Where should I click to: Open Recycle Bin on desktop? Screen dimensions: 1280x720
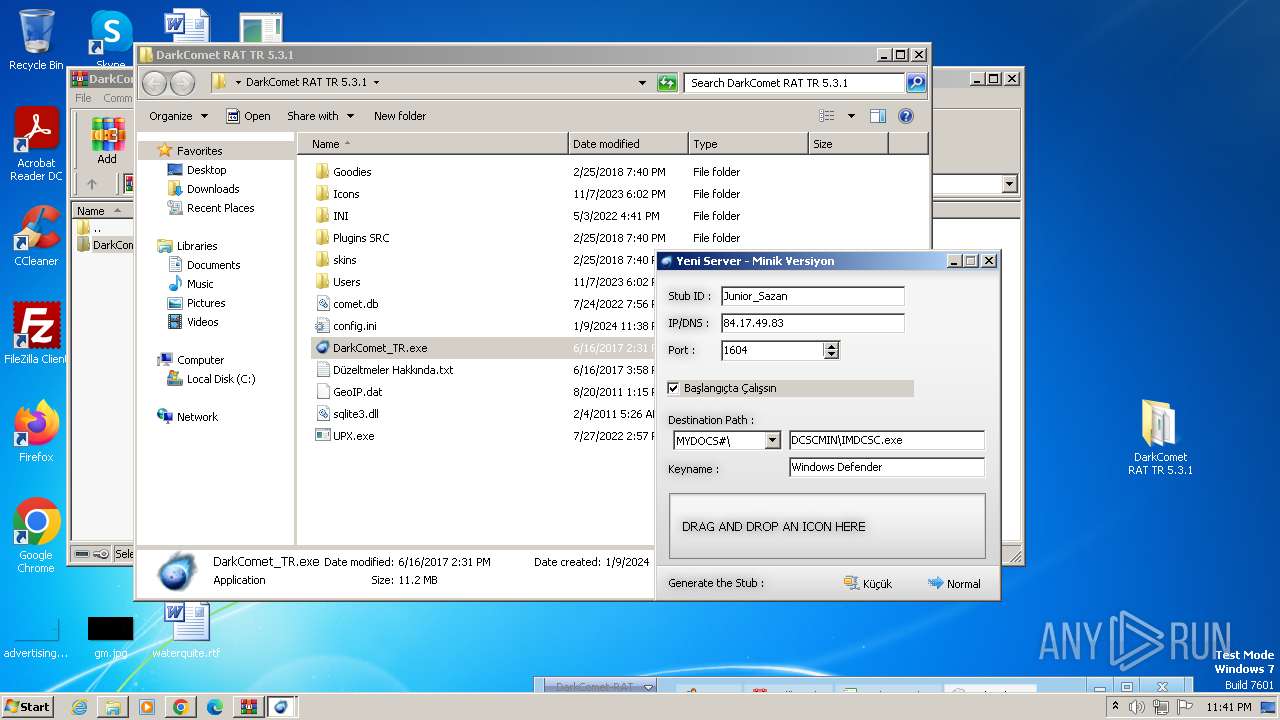[36, 40]
